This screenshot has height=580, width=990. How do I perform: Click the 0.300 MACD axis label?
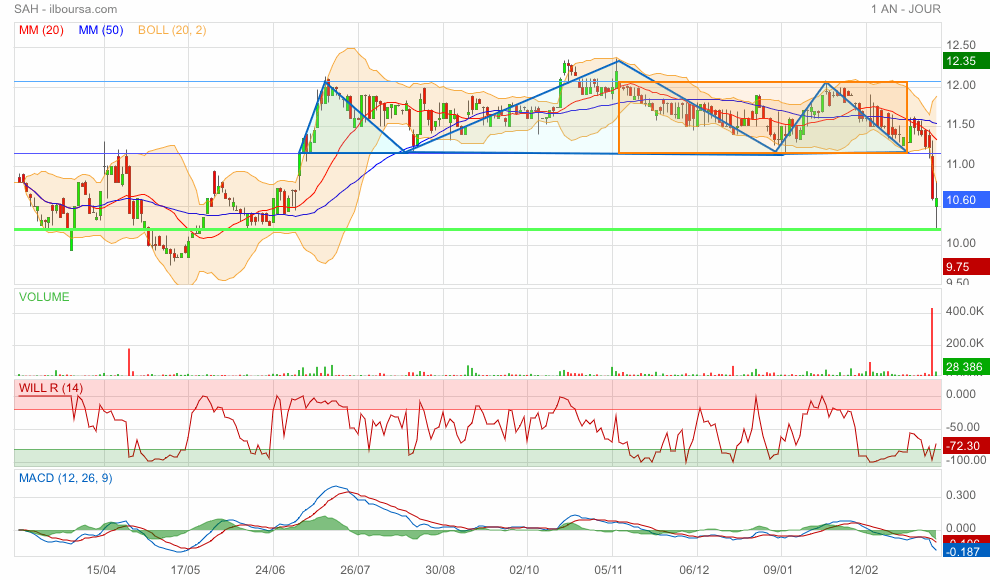point(961,495)
